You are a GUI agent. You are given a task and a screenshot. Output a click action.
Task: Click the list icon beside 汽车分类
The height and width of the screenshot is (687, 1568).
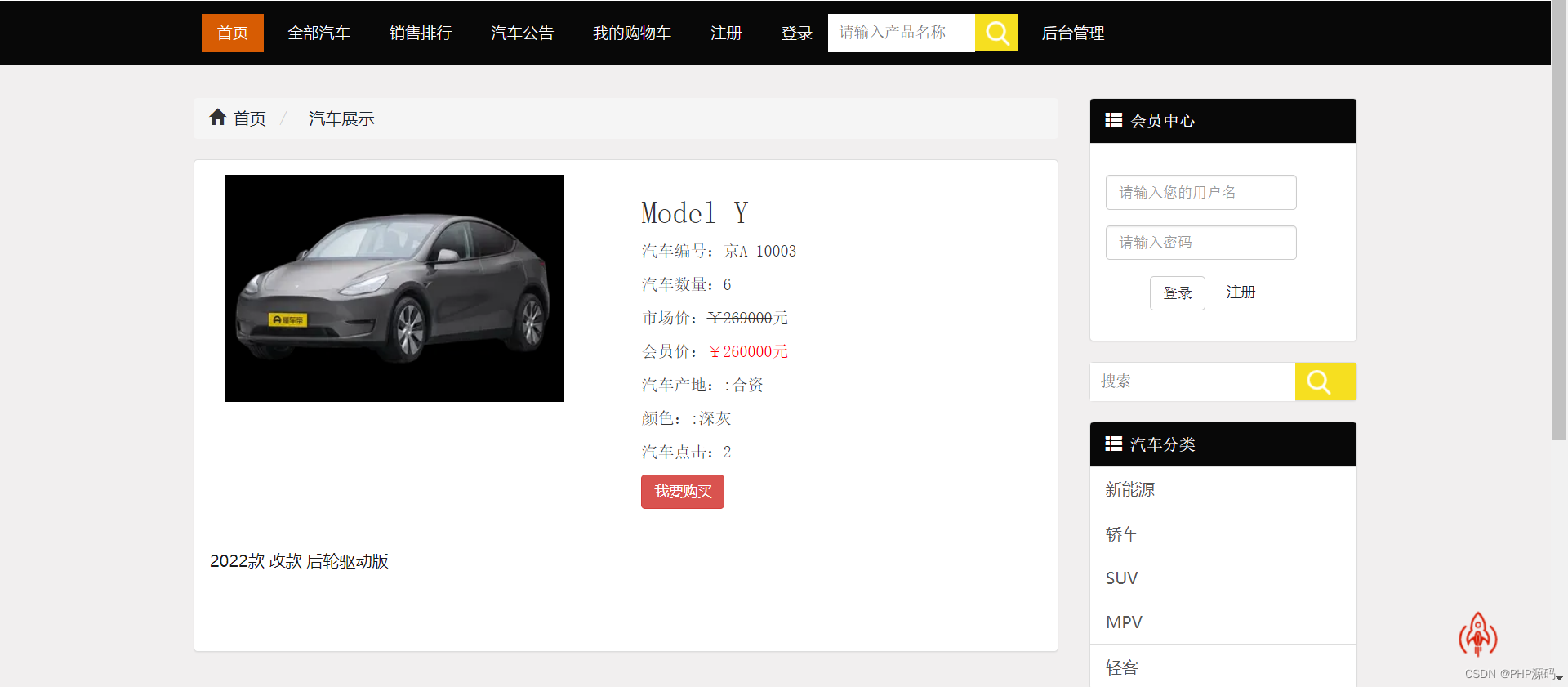pyautogui.click(x=1113, y=444)
